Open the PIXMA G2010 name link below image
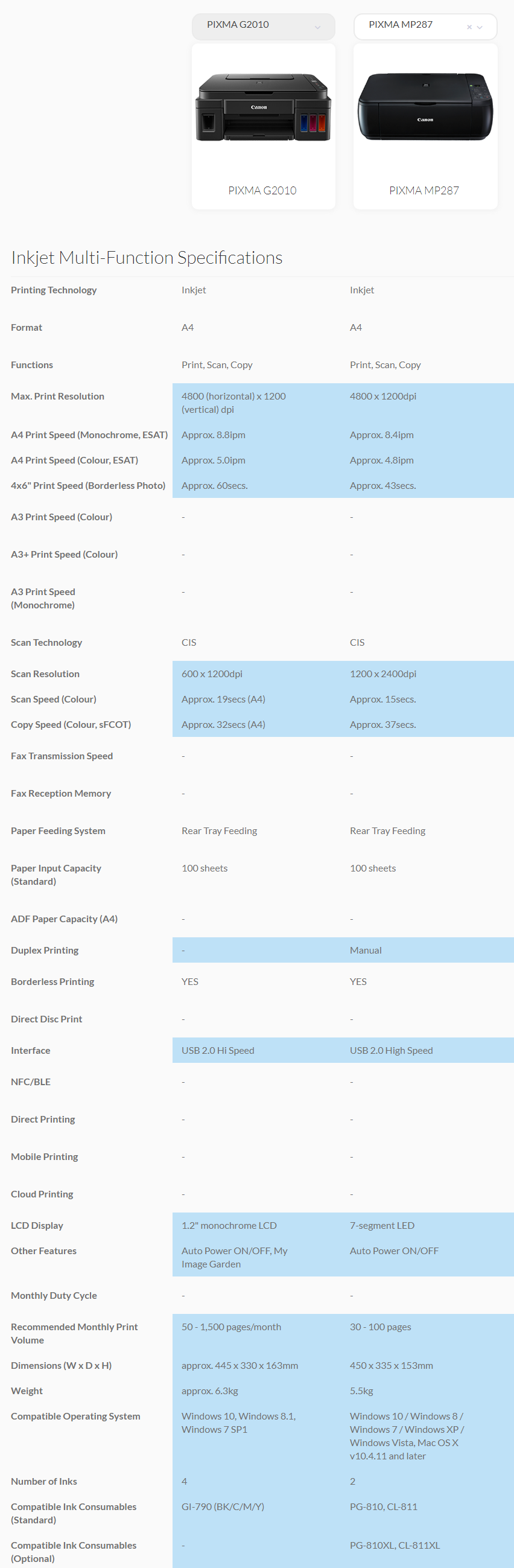514x1568 pixels. click(262, 191)
